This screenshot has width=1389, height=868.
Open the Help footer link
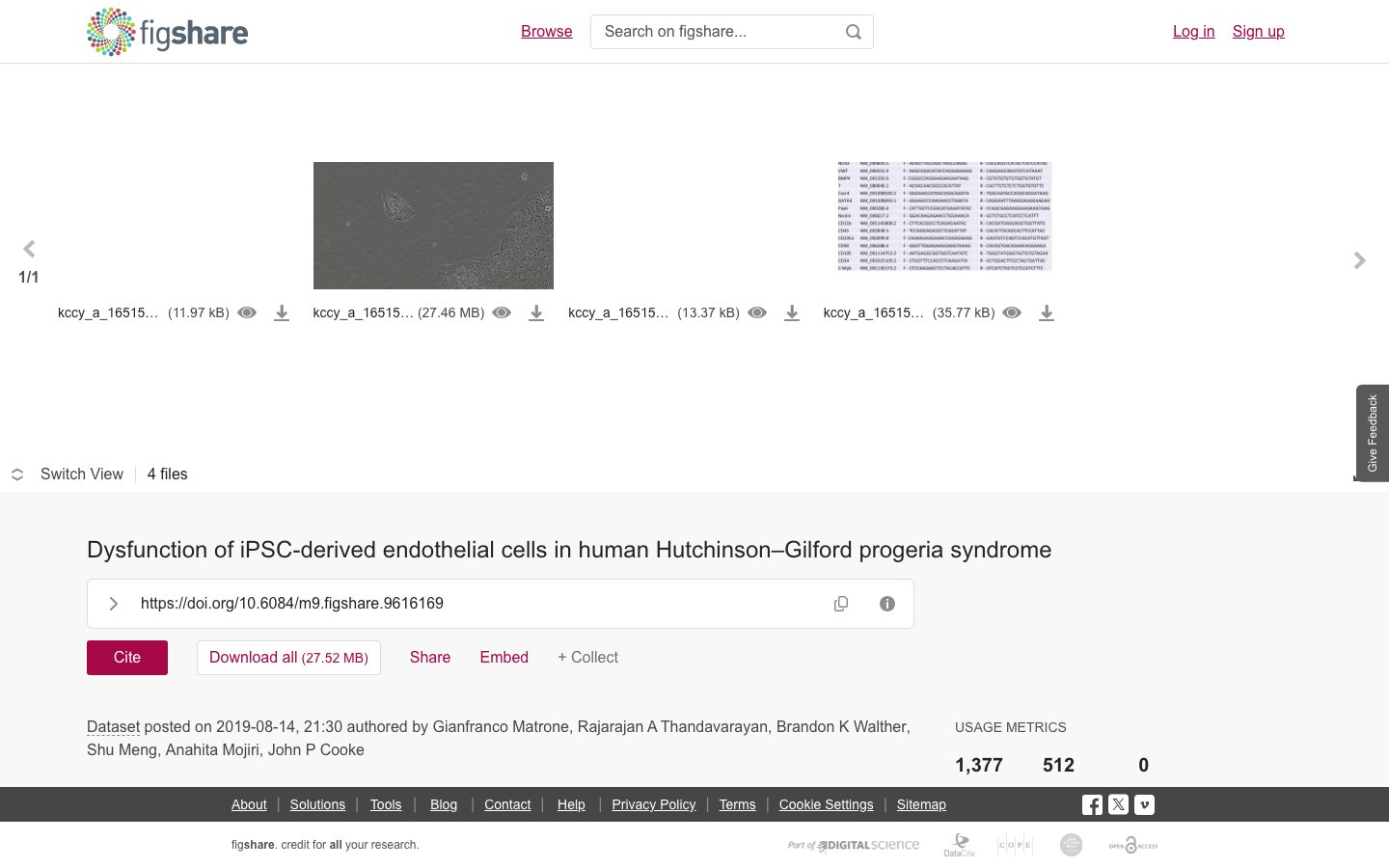[x=571, y=804]
